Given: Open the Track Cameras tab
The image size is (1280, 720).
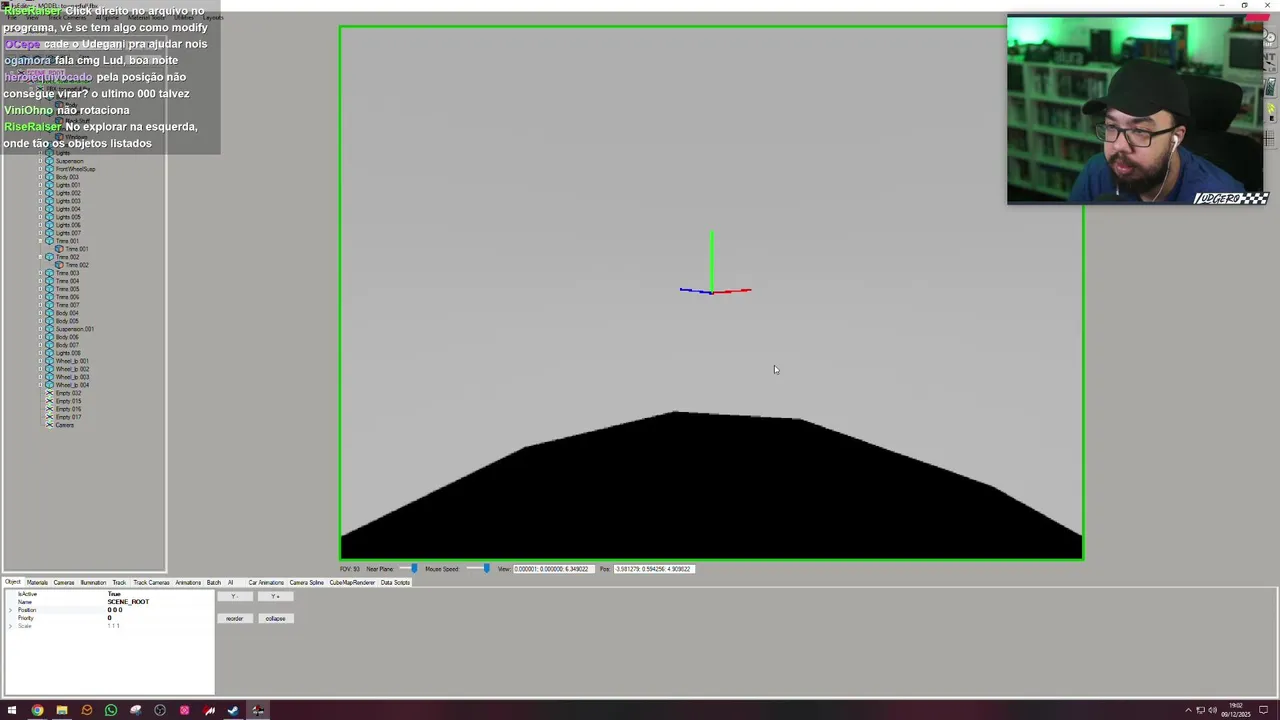Looking at the screenshot, I should [x=151, y=582].
